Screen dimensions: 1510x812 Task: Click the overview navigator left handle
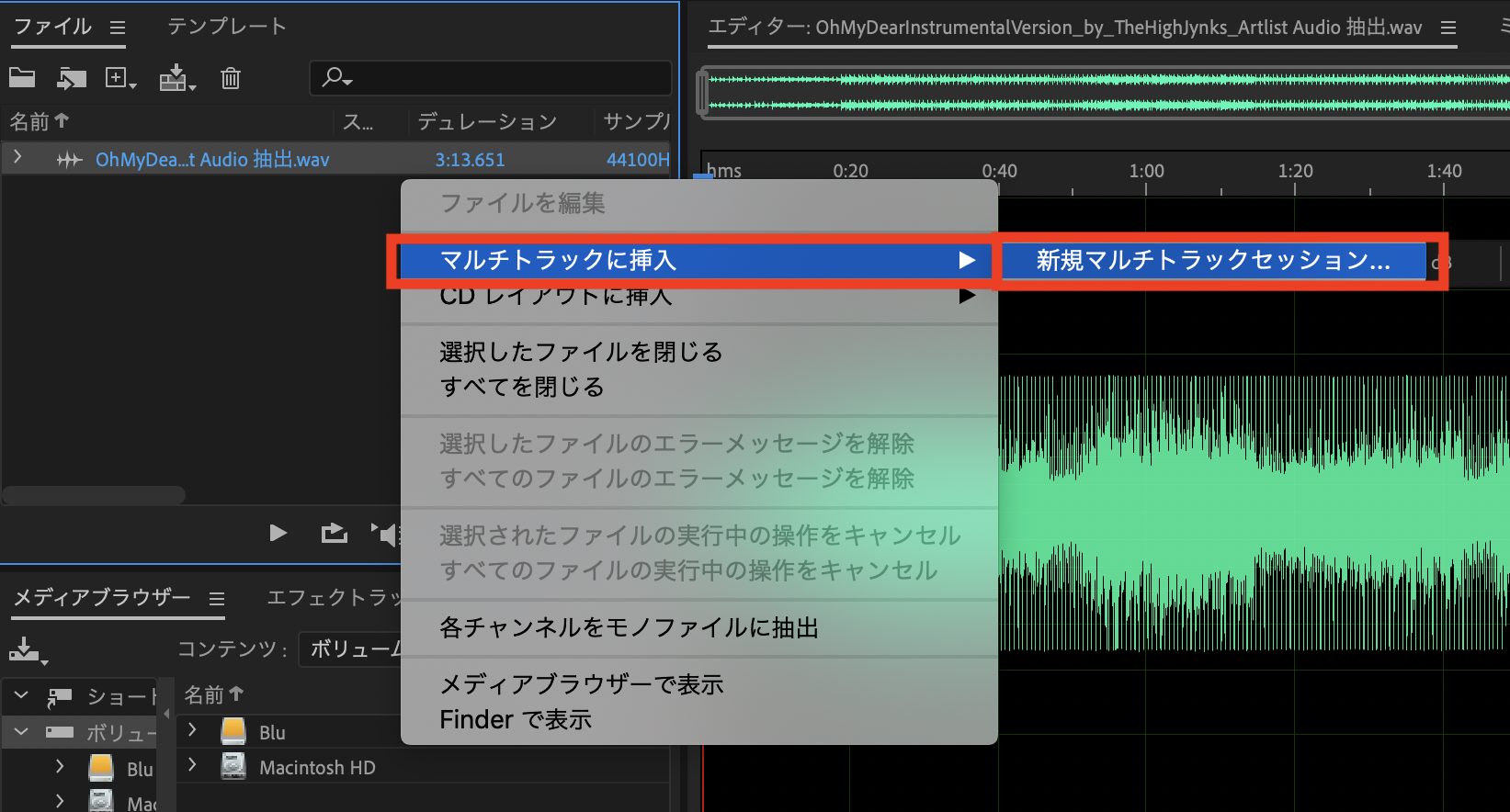click(x=703, y=93)
